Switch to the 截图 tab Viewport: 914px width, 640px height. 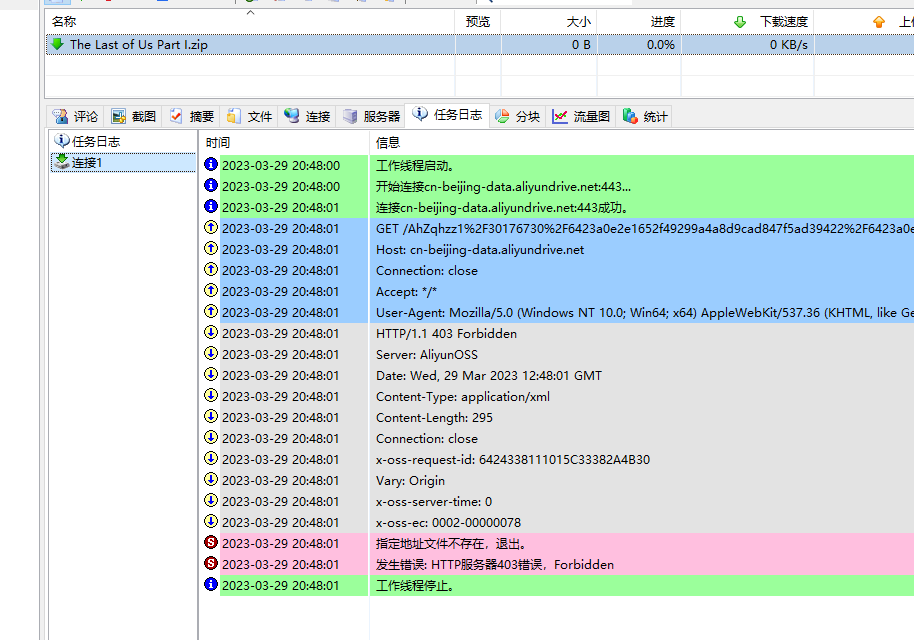(x=133, y=117)
